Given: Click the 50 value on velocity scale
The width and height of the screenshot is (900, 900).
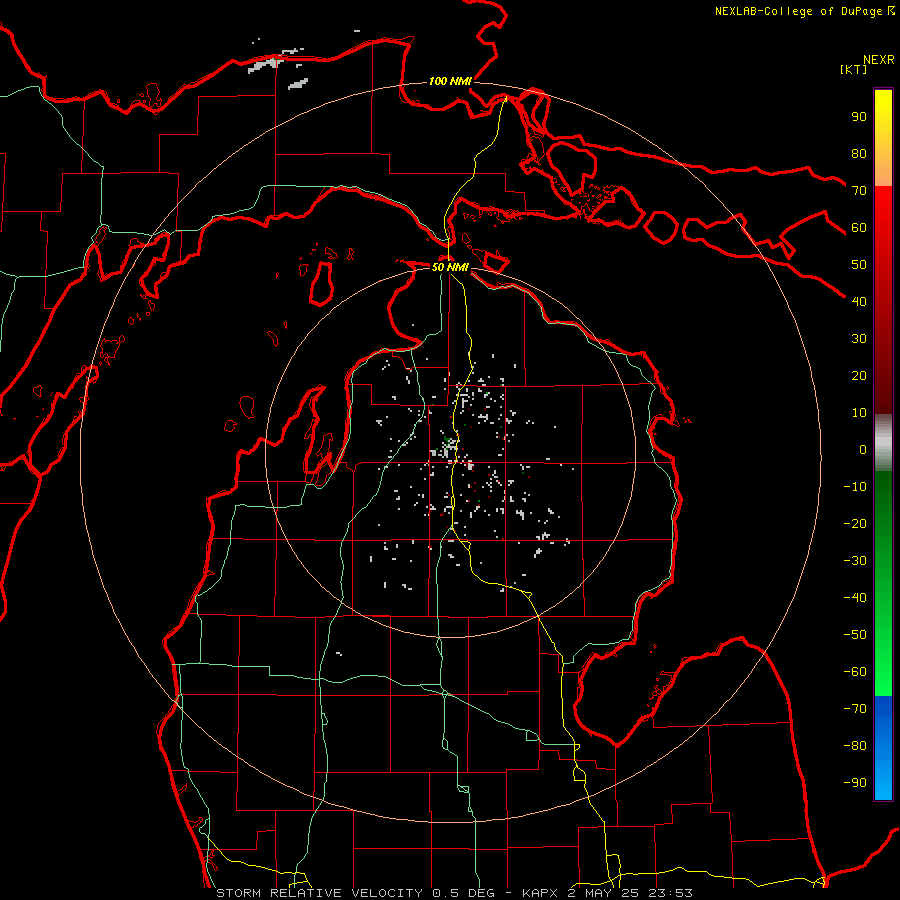Looking at the screenshot, I should point(859,265).
